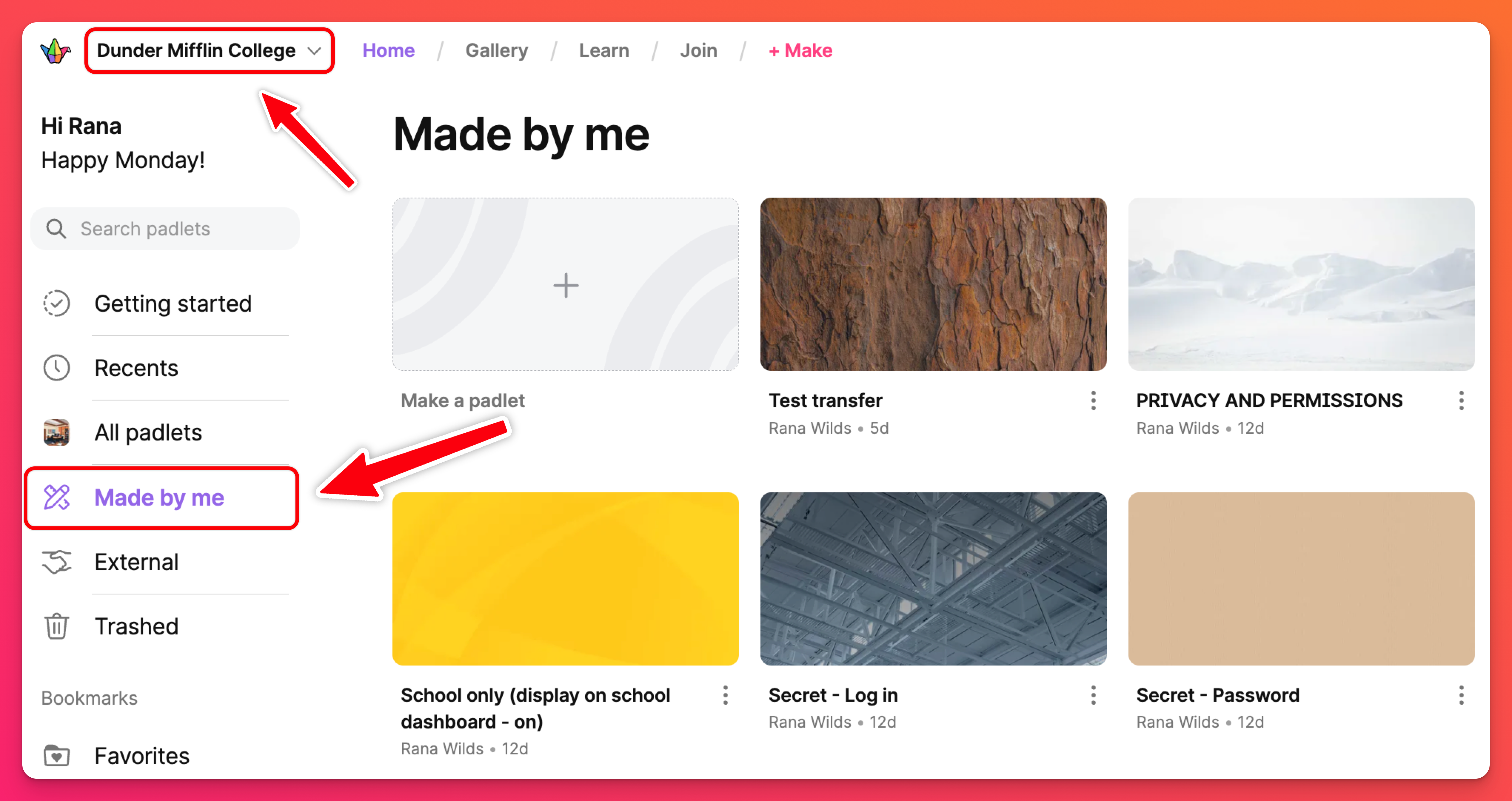Select the Recents clock icon
The image size is (1512, 801).
click(x=56, y=368)
